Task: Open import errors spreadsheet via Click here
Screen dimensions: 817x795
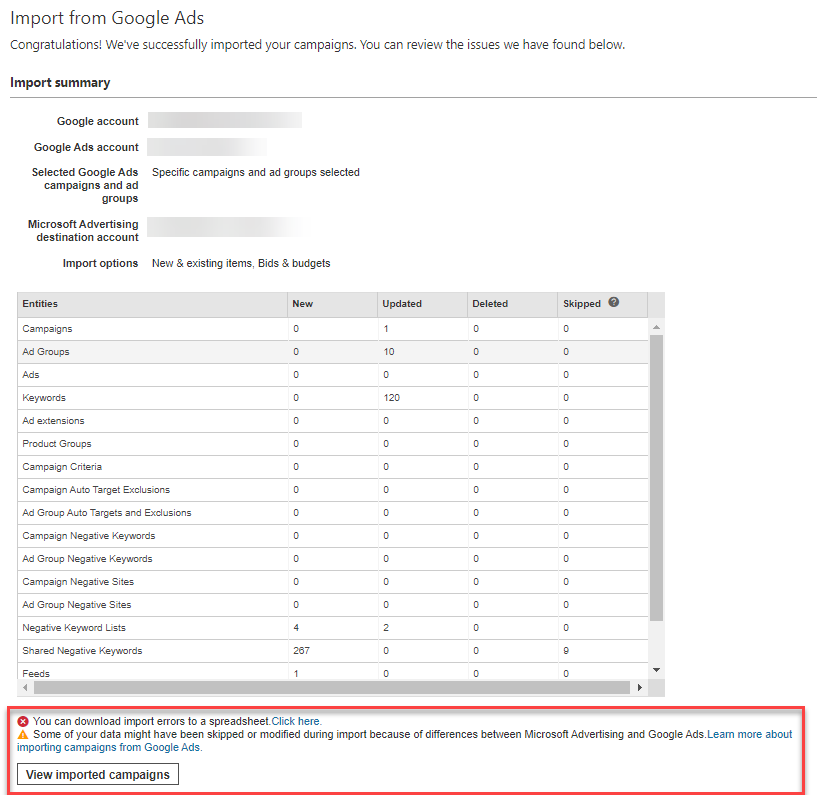Action: click(296, 721)
